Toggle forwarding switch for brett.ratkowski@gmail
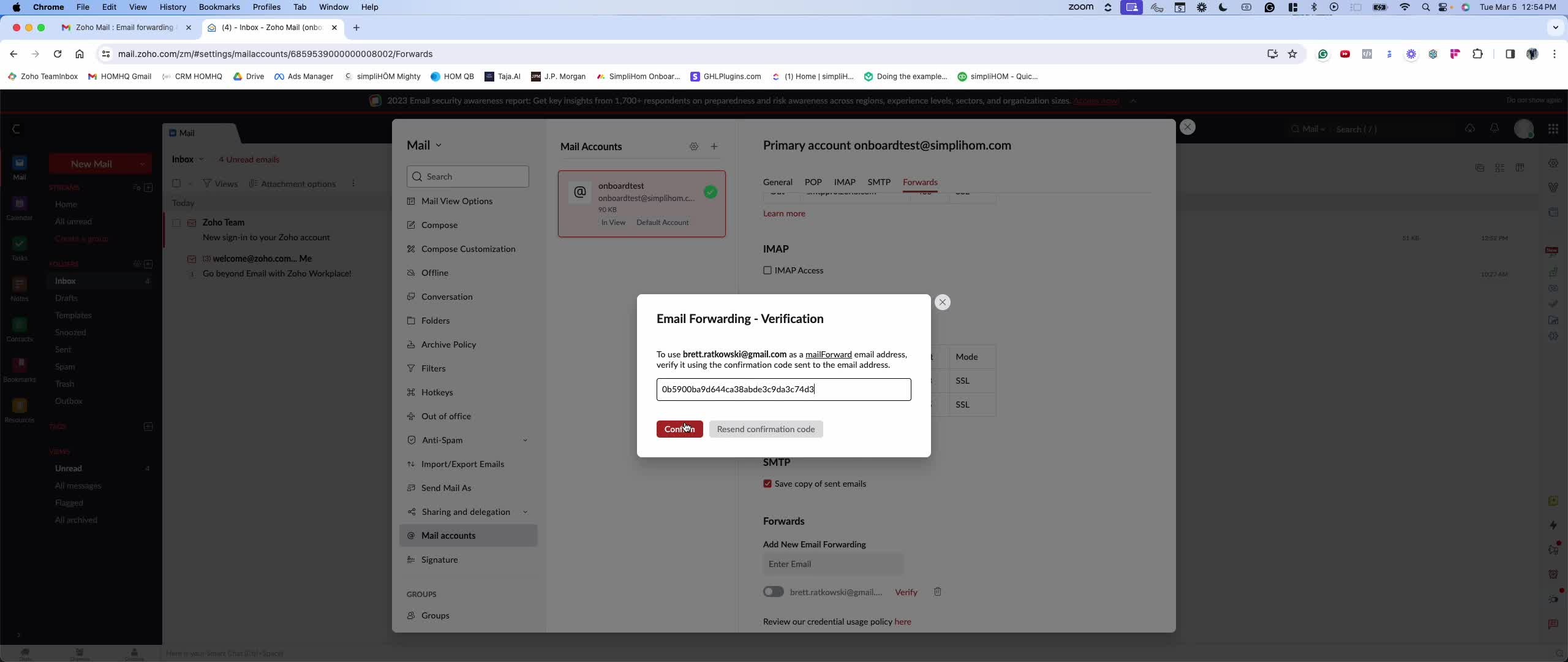The width and height of the screenshot is (1568, 662). click(773, 592)
